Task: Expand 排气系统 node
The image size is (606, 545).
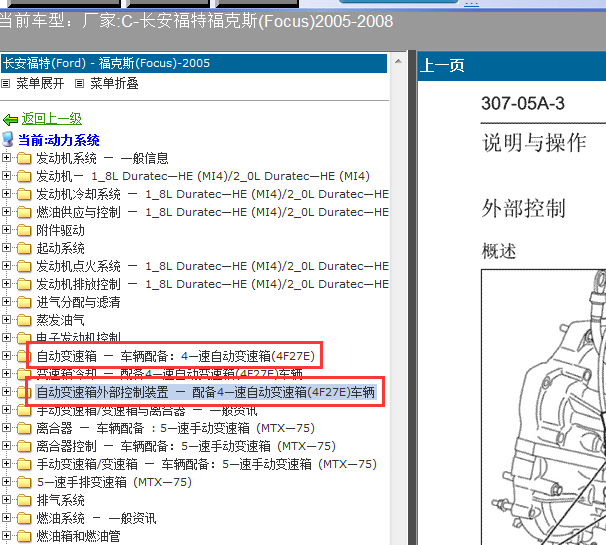Action: point(6,500)
